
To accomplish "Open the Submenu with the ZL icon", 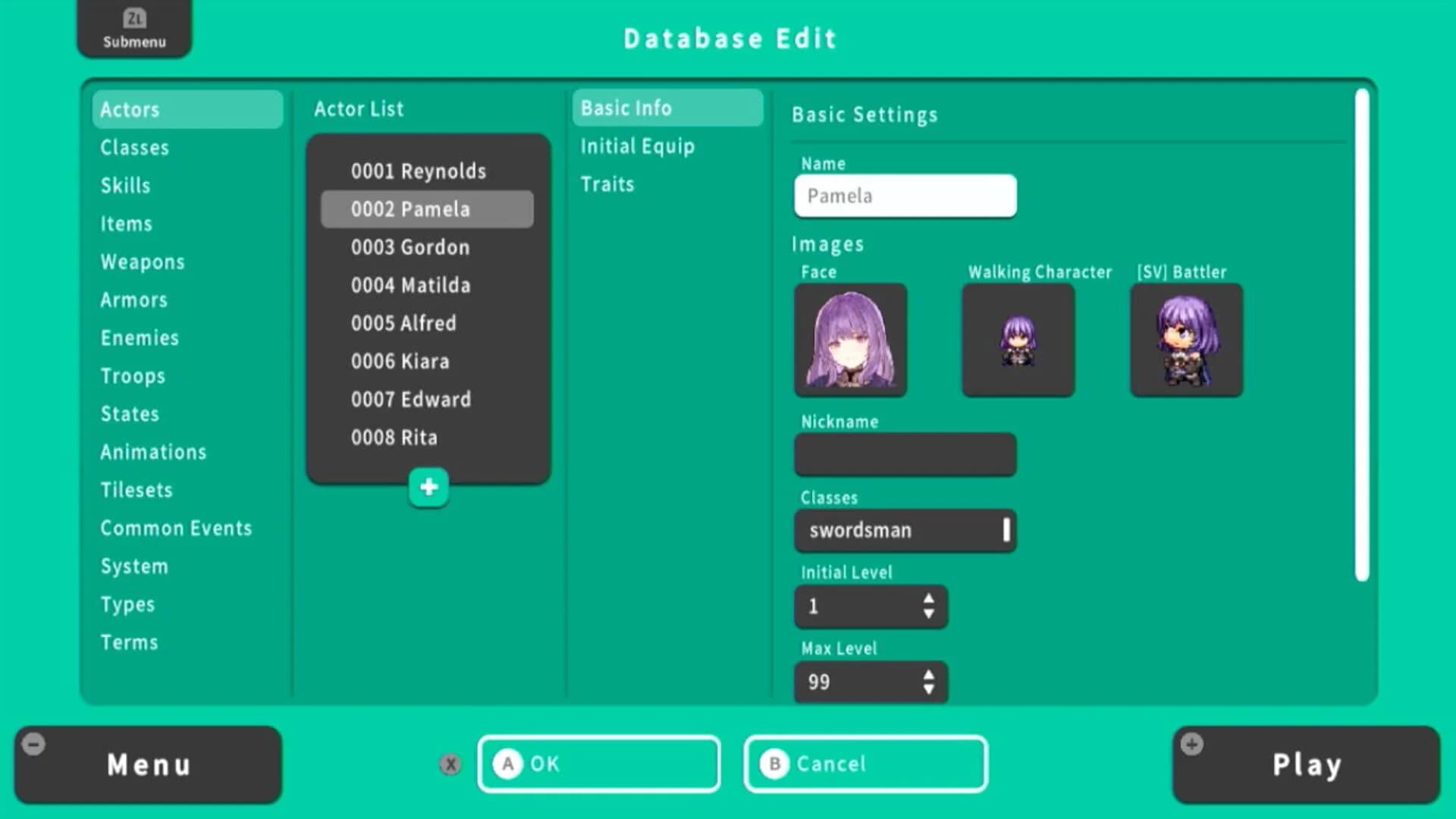I will [x=133, y=29].
